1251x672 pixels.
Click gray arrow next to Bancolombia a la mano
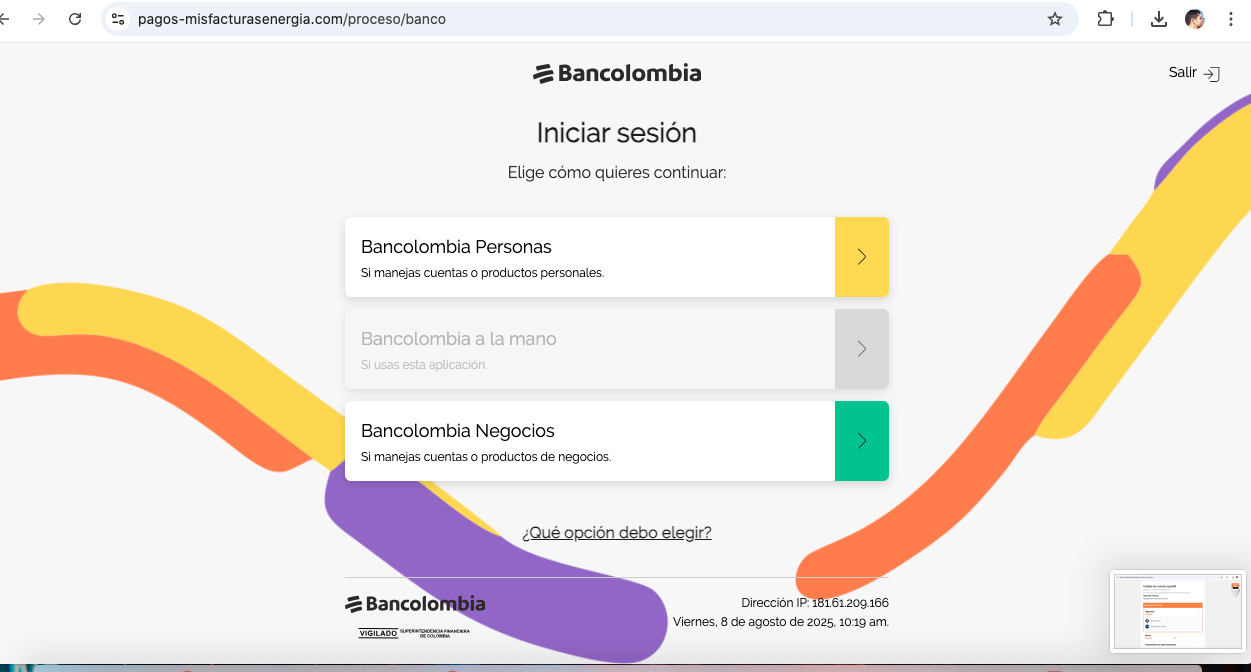(x=862, y=349)
